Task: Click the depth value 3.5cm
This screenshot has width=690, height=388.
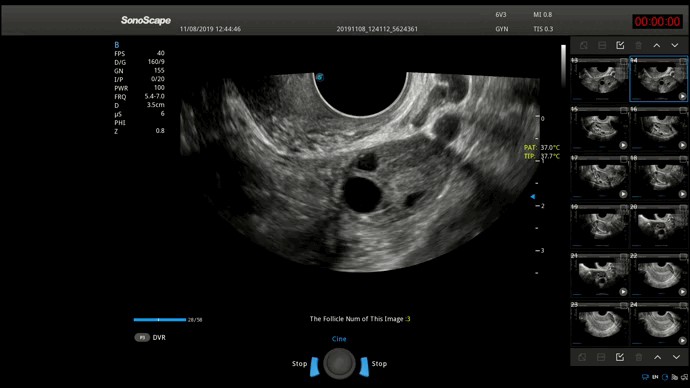Action: click(x=155, y=105)
